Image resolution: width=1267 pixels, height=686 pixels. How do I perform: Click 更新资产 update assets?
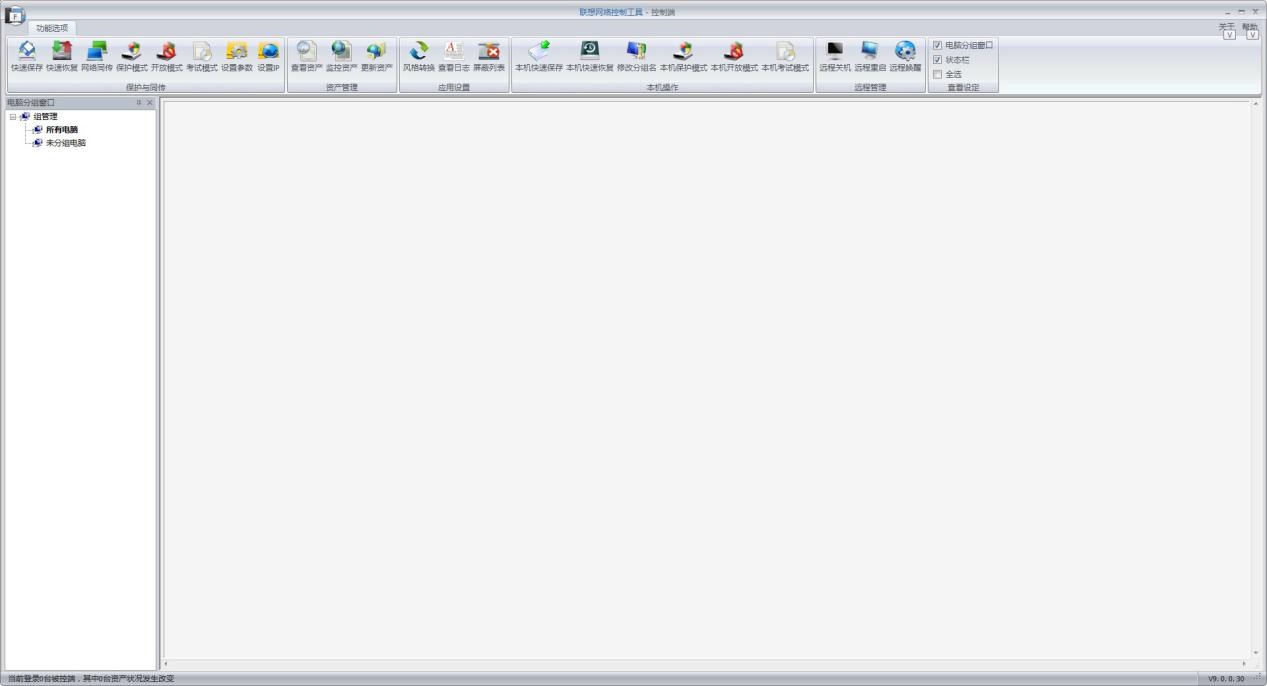pos(377,57)
